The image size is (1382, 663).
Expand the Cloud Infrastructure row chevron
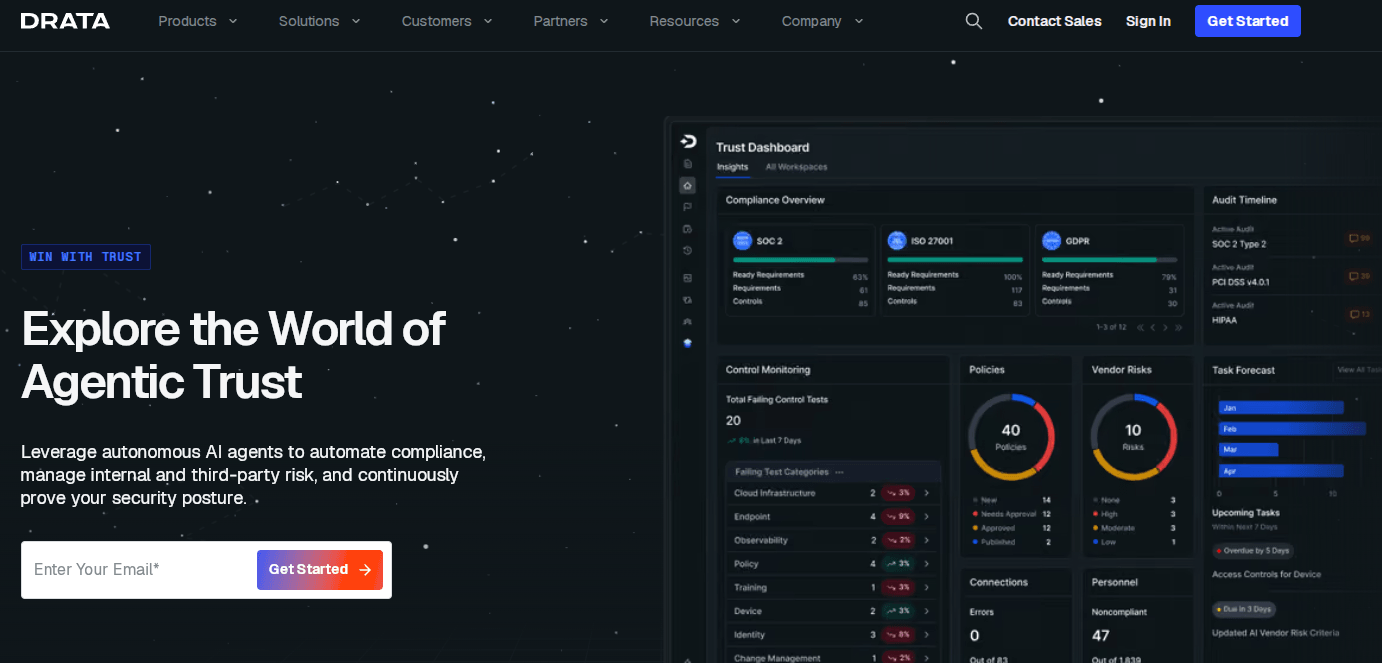coord(927,493)
